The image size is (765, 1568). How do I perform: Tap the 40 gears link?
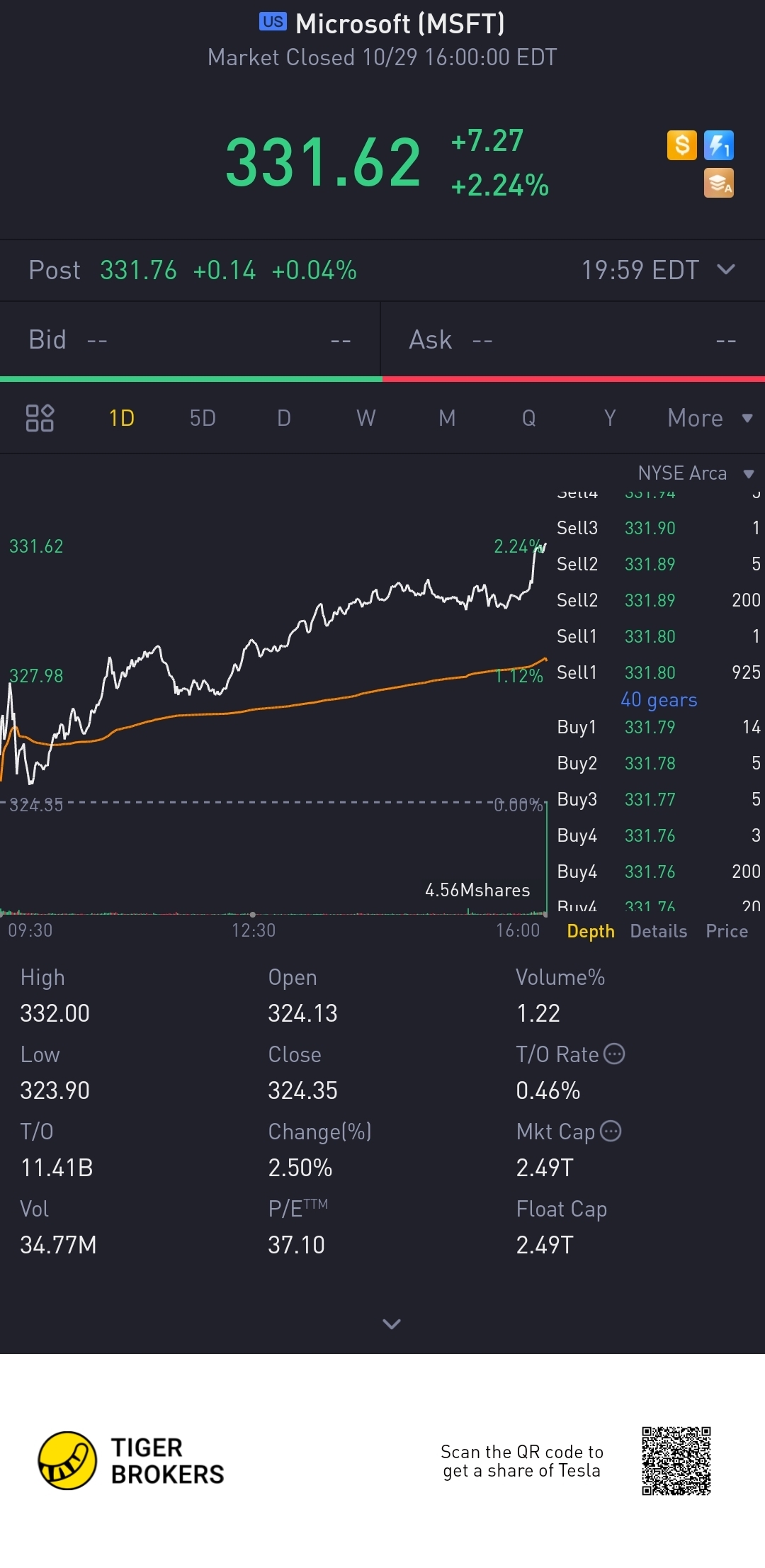tap(659, 700)
